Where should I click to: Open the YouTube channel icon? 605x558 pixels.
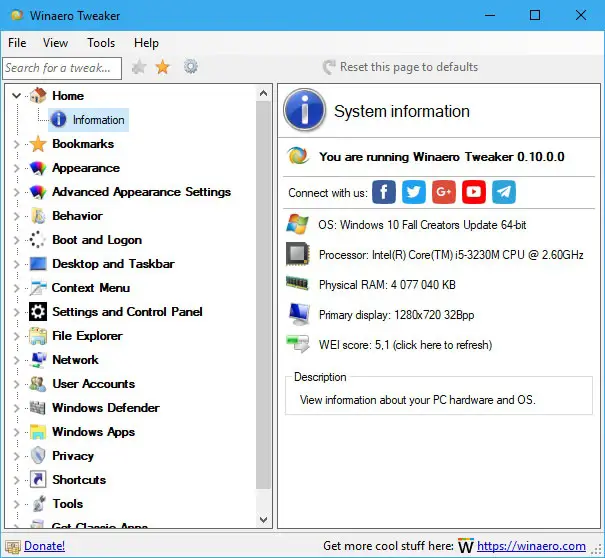click(x=474, y=192)
